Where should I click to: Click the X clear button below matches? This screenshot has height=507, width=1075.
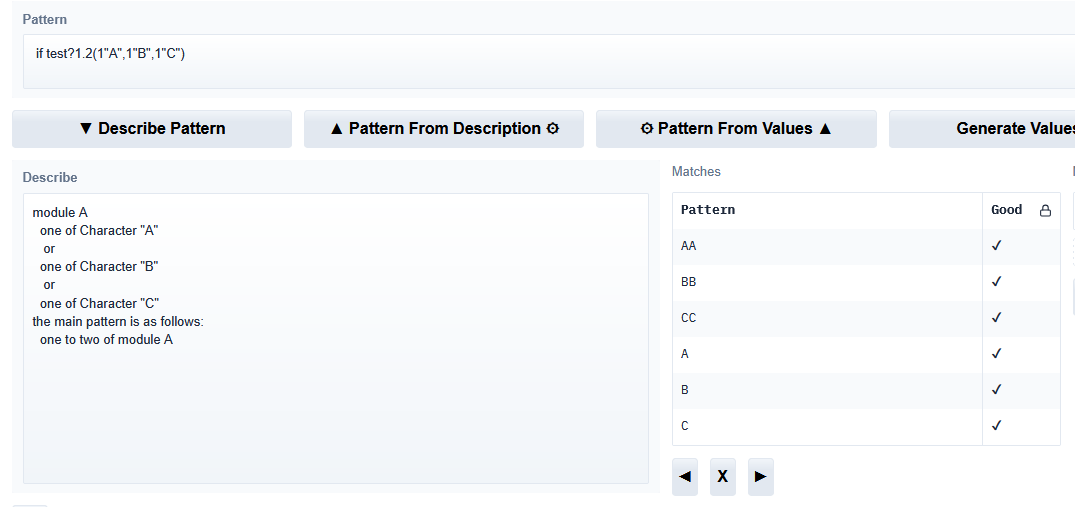[x=722, y=477]
